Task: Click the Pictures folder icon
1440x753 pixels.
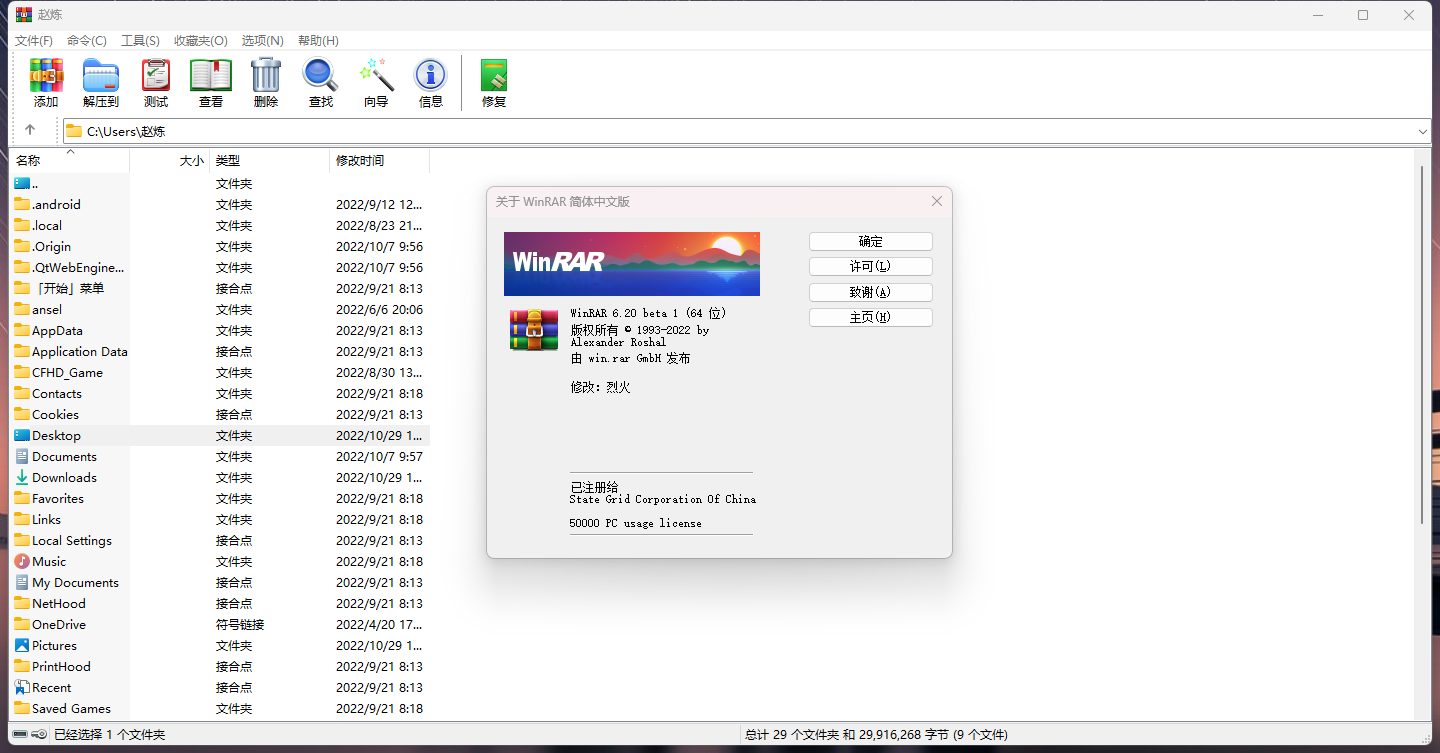Action: (x=22, y=646)
